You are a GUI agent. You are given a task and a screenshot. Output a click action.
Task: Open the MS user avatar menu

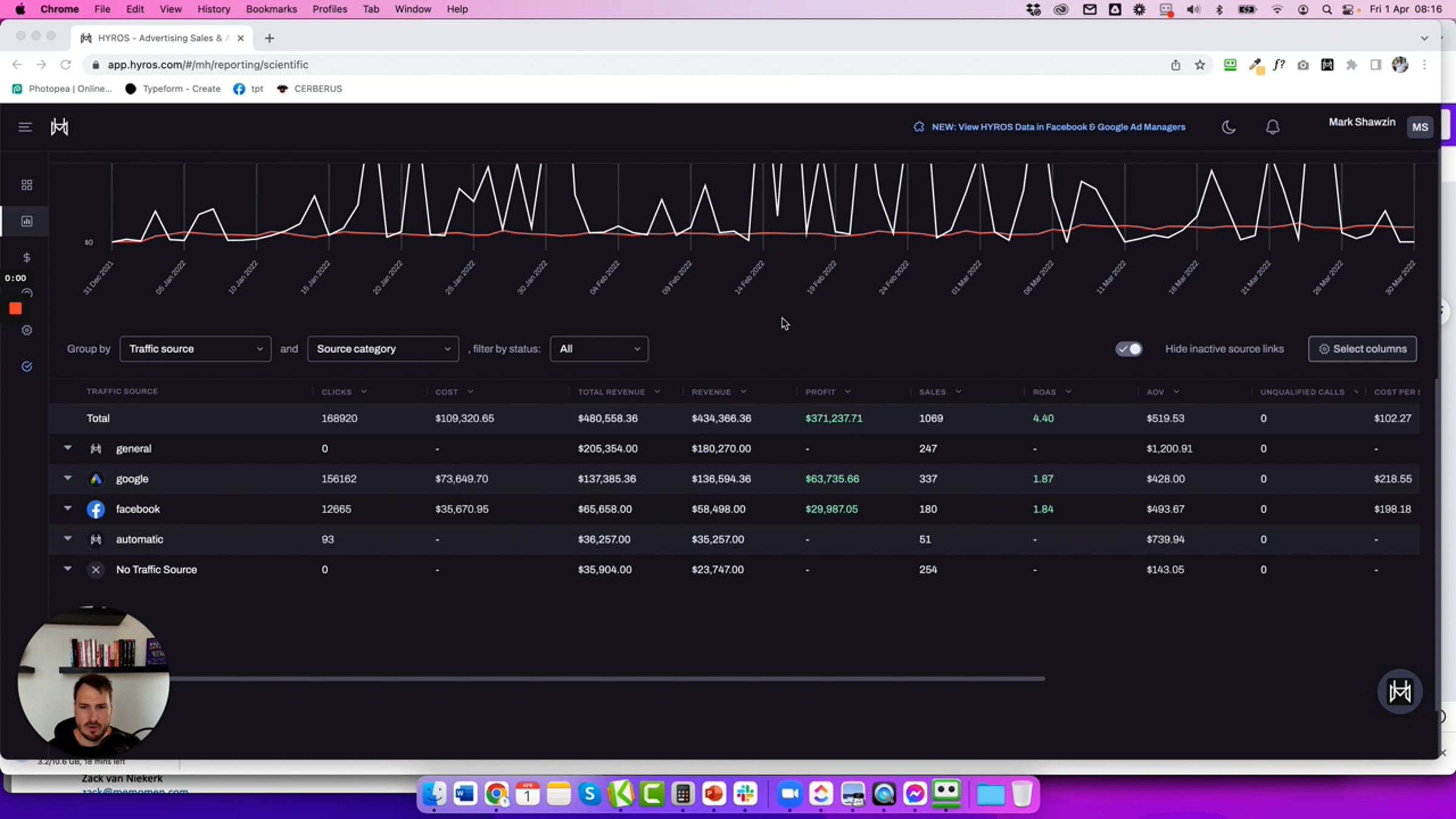tap(1420, 127)
